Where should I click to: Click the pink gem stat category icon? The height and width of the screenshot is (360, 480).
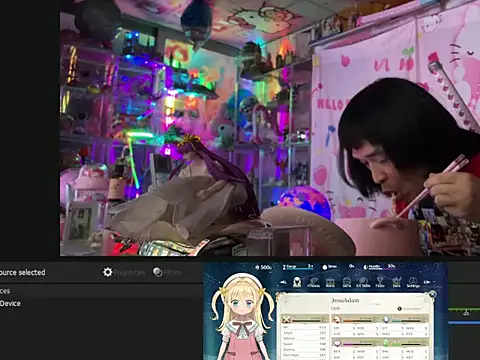click(337, 343)
